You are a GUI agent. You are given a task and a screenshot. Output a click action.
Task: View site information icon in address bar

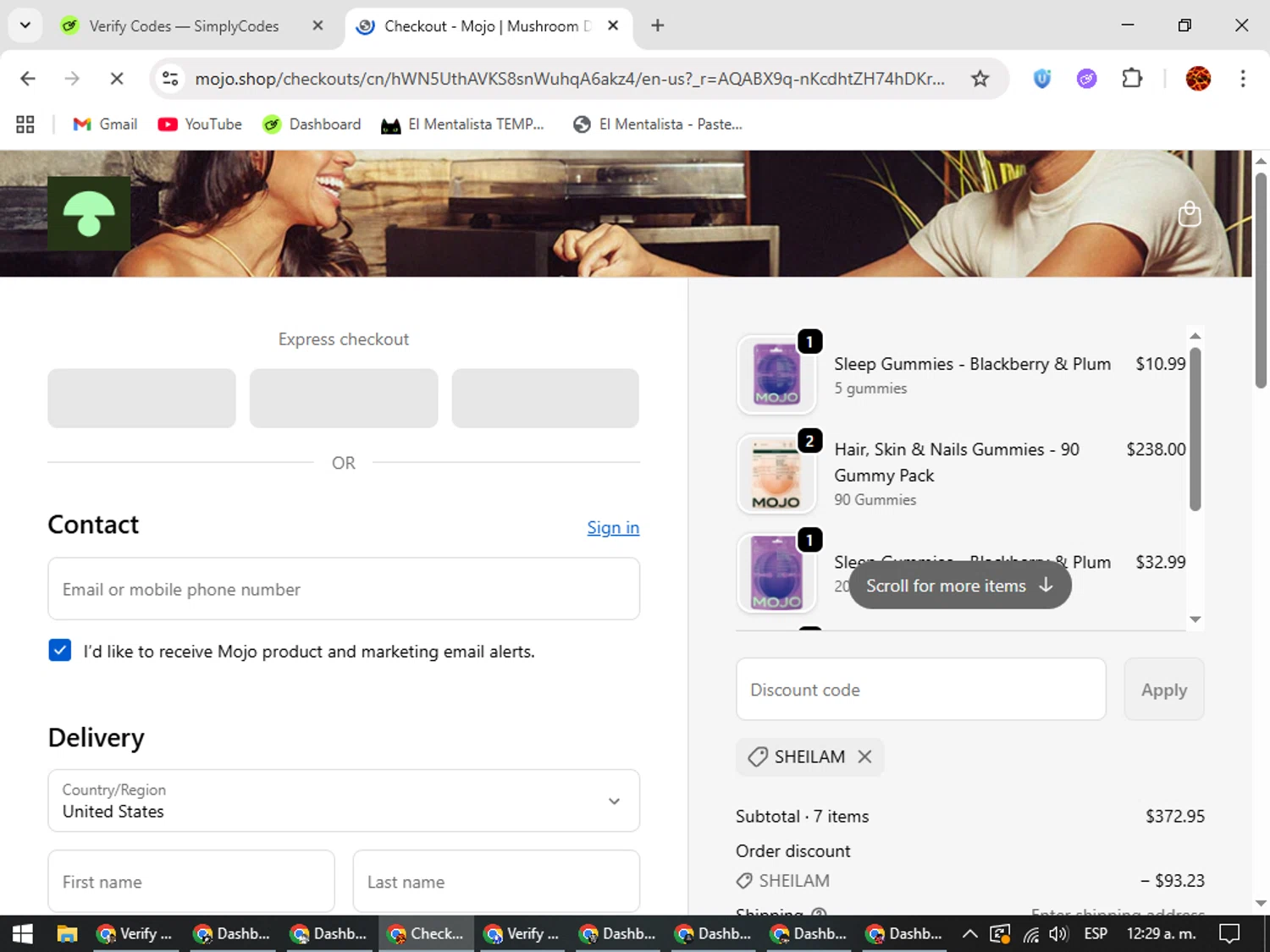click(170, 79)
